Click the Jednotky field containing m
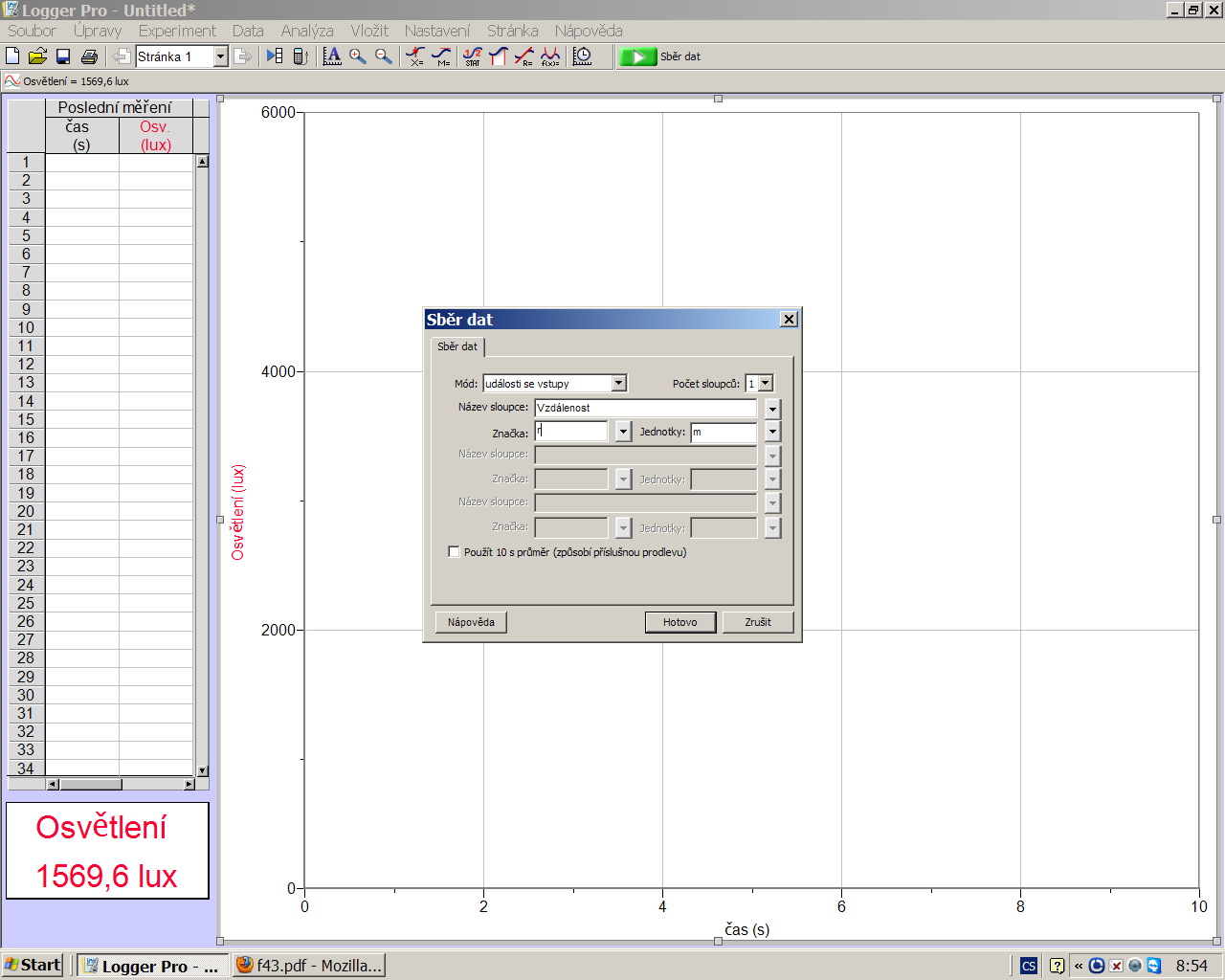The image size is (1225, 980). (x=724, y=432)
